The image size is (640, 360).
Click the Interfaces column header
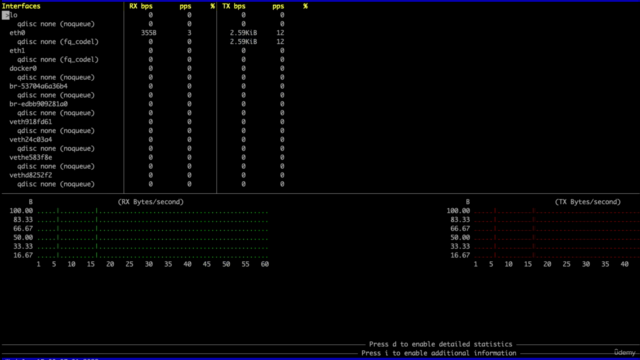coord(21,6)
